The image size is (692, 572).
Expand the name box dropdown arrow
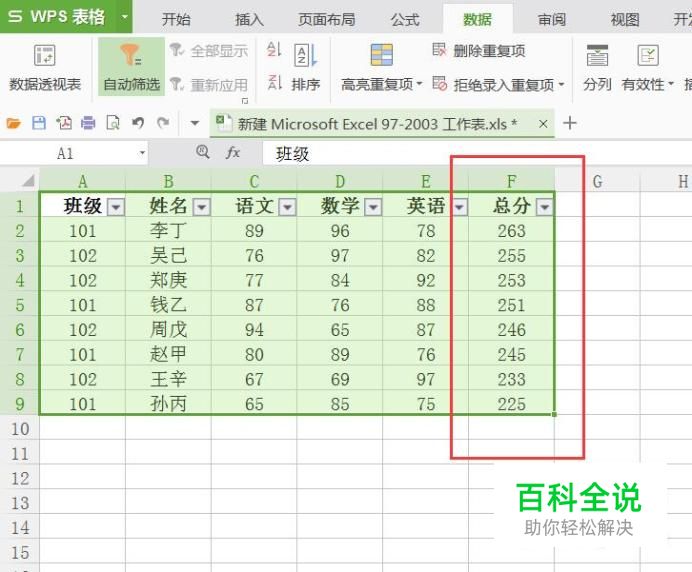[142, 153]
